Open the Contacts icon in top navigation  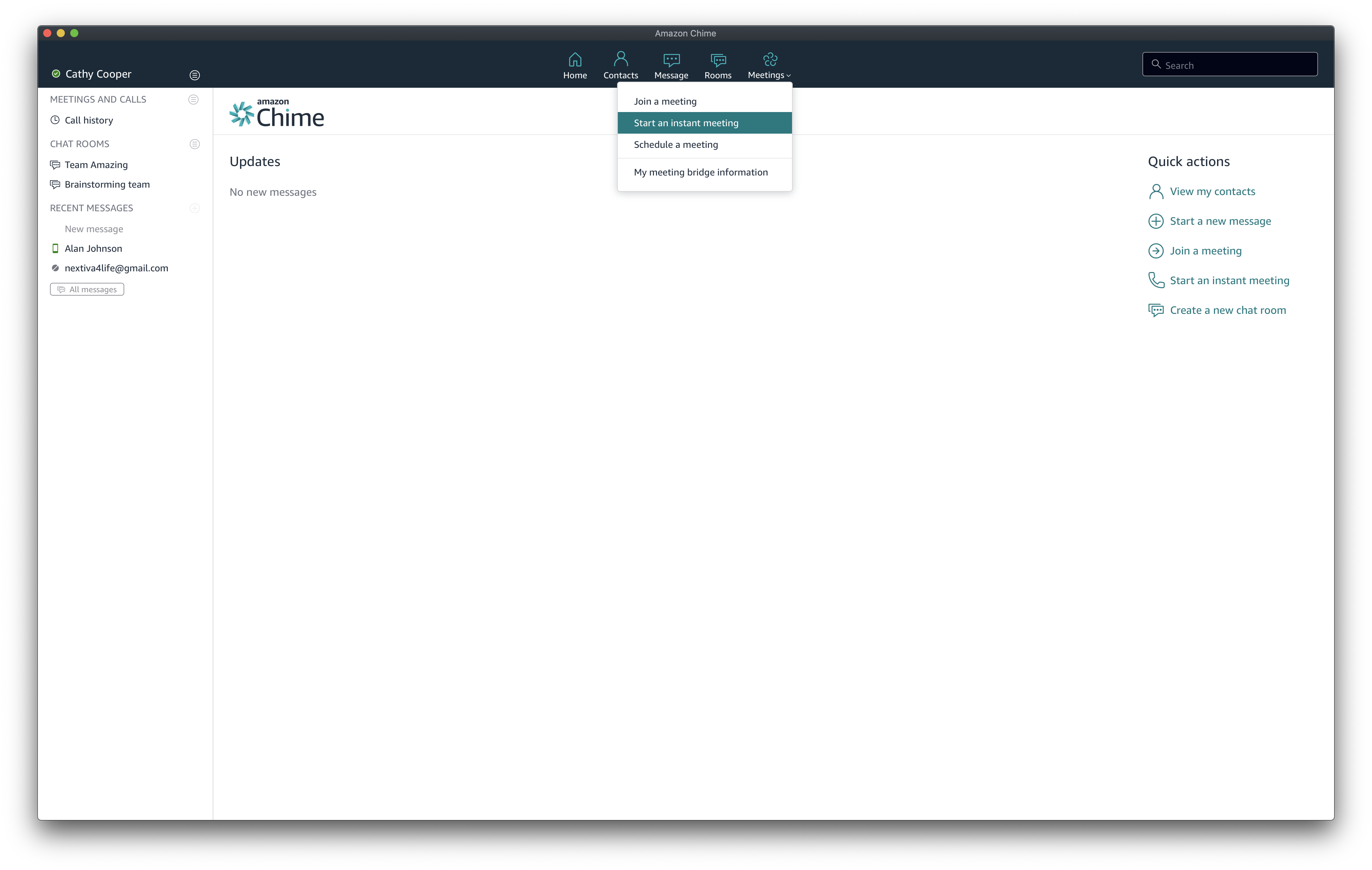pyautogui.click(x=621, y=59)
